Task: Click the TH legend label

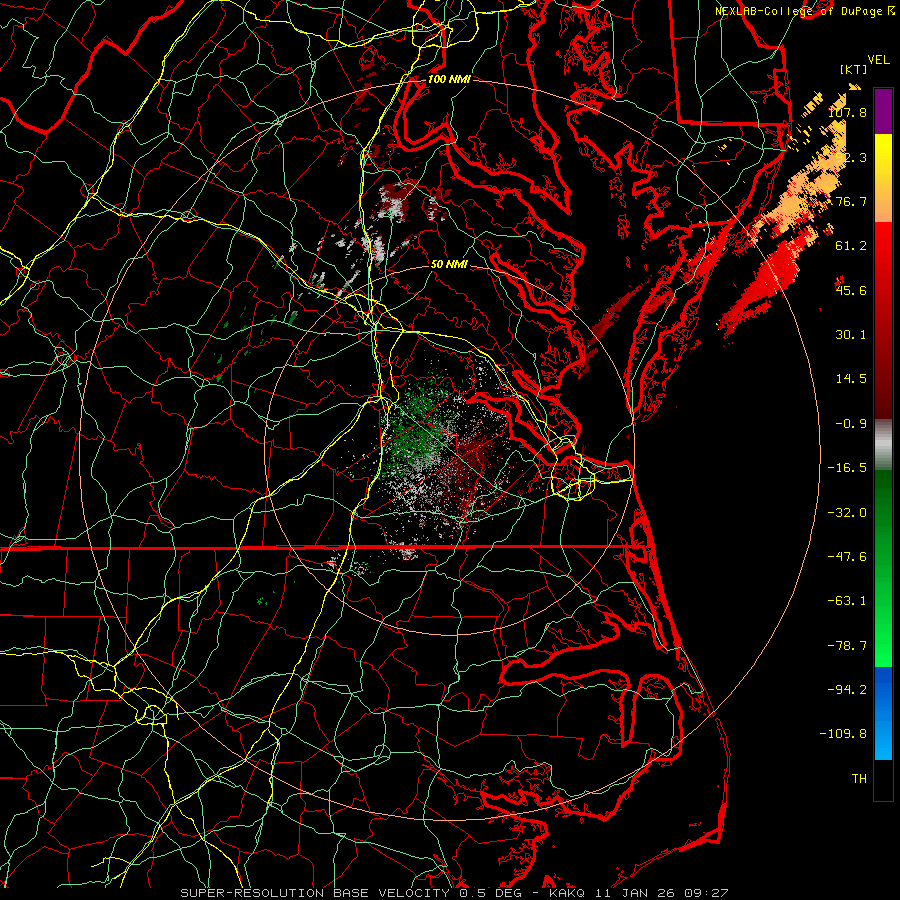Action: [x=859, y=779]
